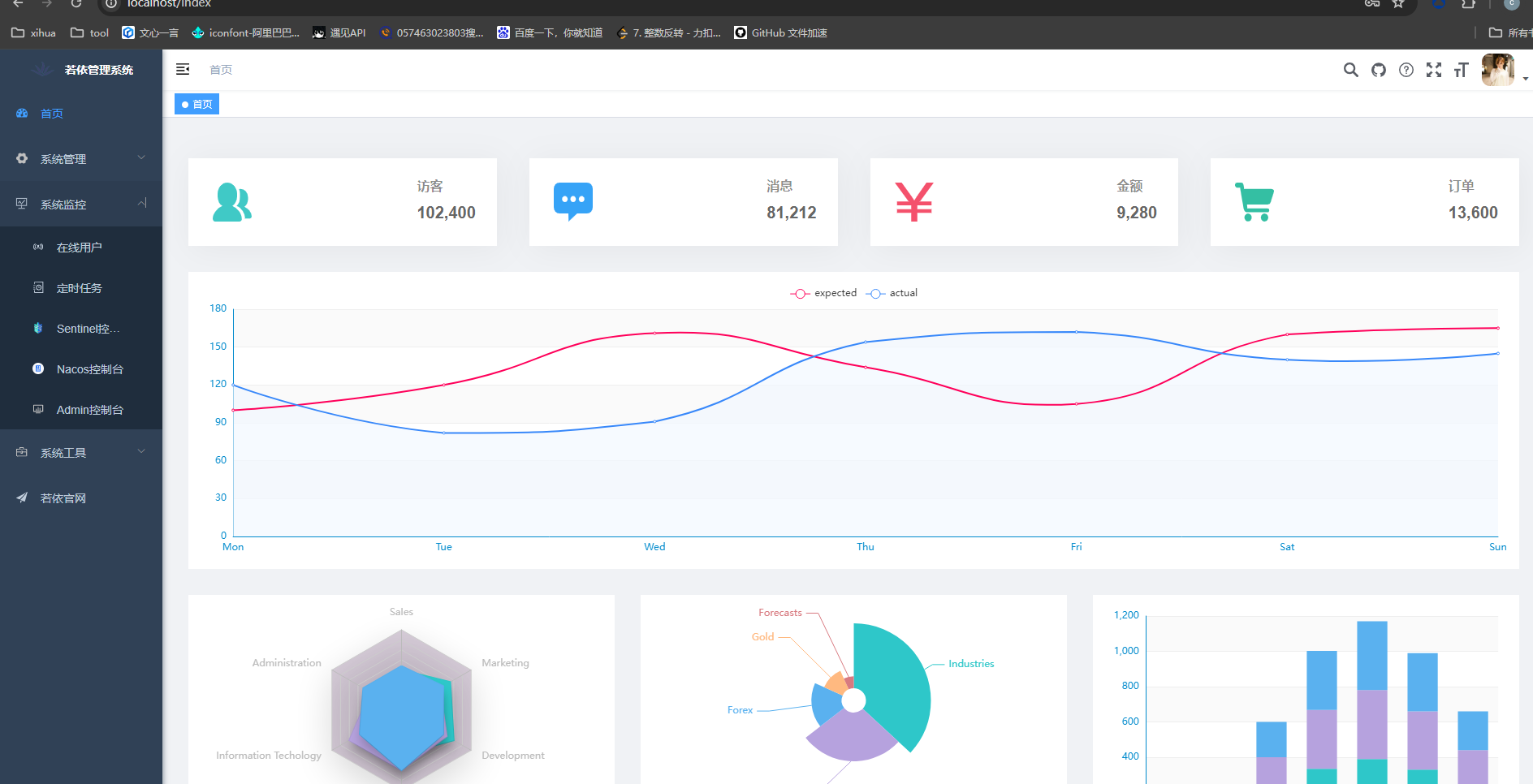Screen dimensions: 1533x784
Task: Click the Forex label on the pie chart
Action: (740, 710)
